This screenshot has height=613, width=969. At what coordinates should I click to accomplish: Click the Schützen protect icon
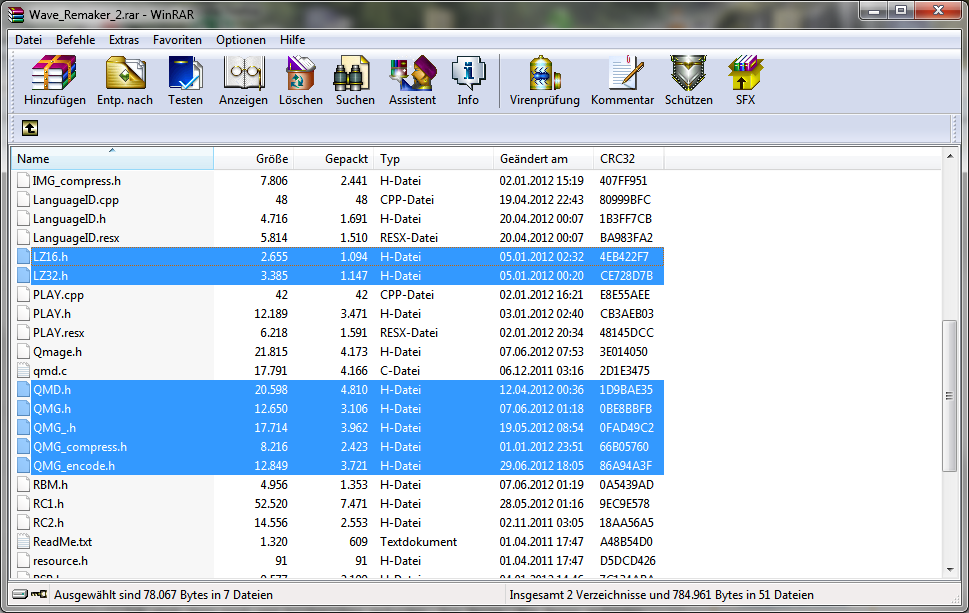pyautogui.click(x=688, y=80)
